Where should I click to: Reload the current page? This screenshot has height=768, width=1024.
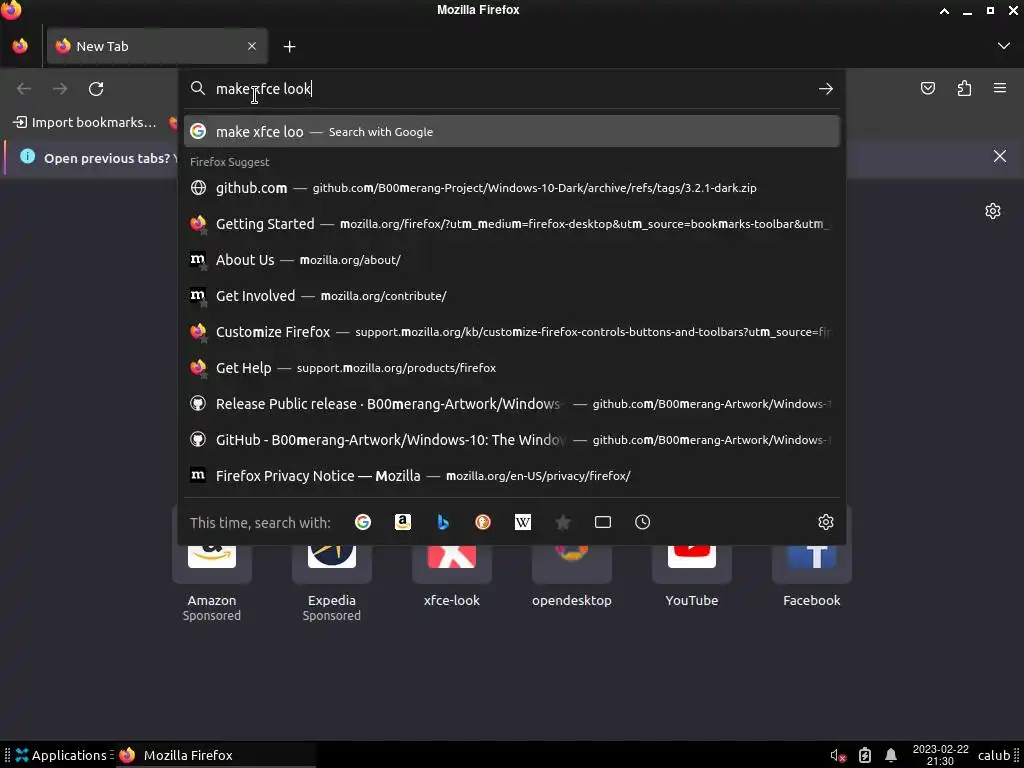[x=96, y=89]
